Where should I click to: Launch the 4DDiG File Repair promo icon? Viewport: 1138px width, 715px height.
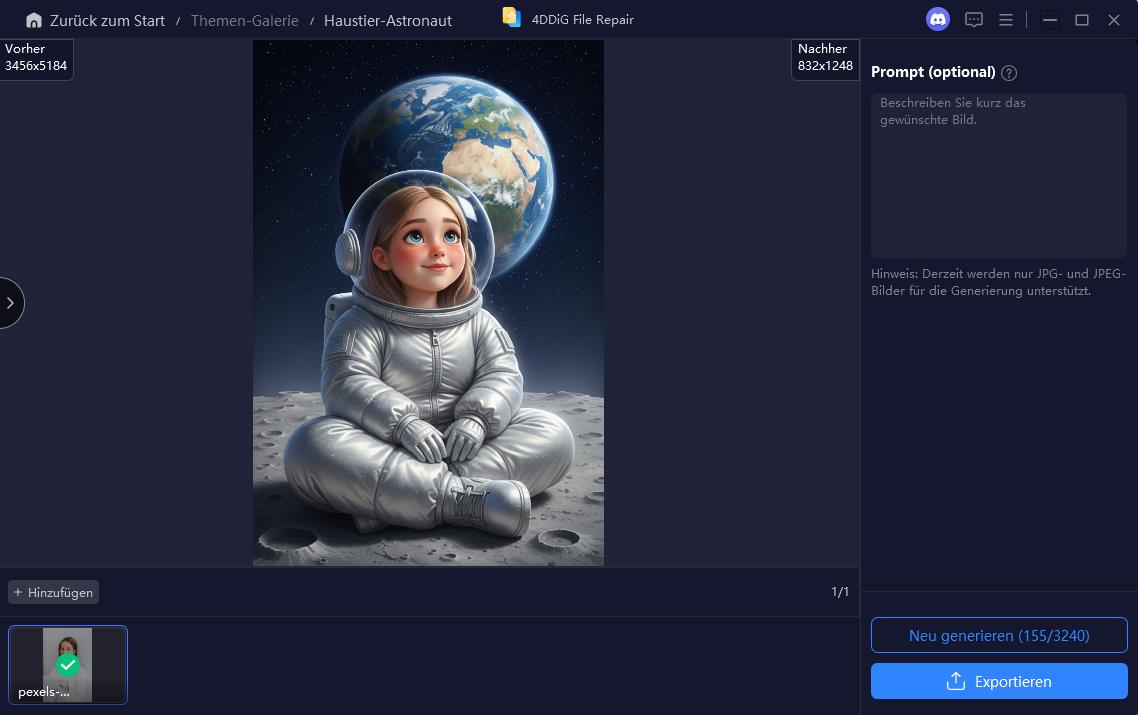[x=511, y=17]
